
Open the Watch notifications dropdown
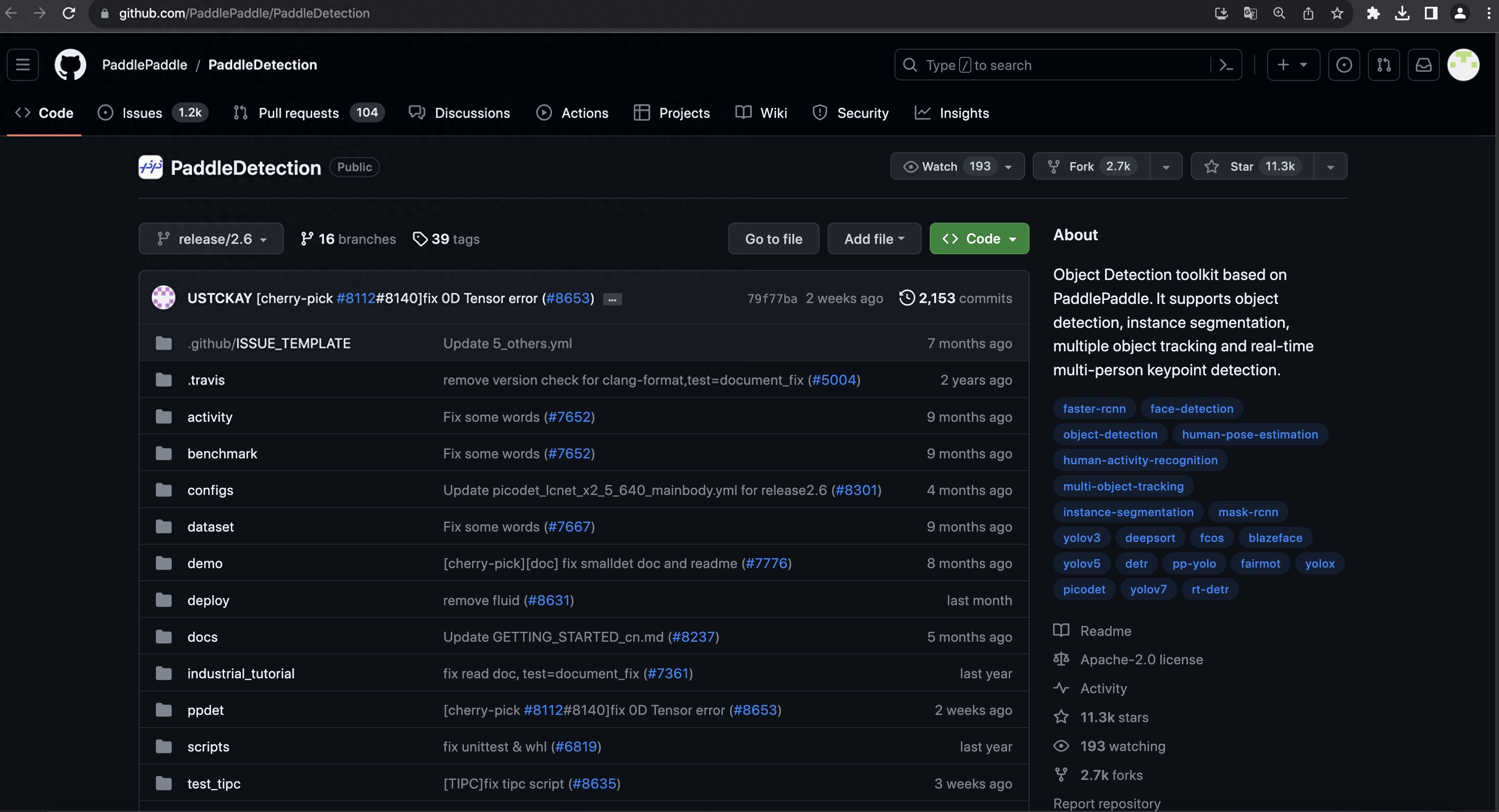(x=957, y=166)
